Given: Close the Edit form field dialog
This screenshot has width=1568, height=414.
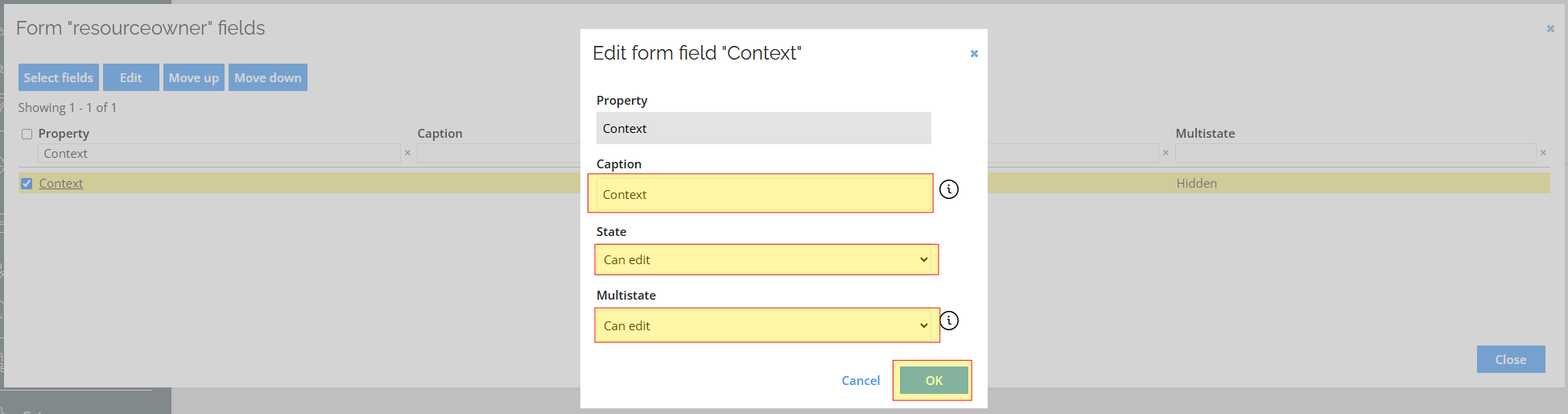Looking at the screenshot, I should point(974,53).
